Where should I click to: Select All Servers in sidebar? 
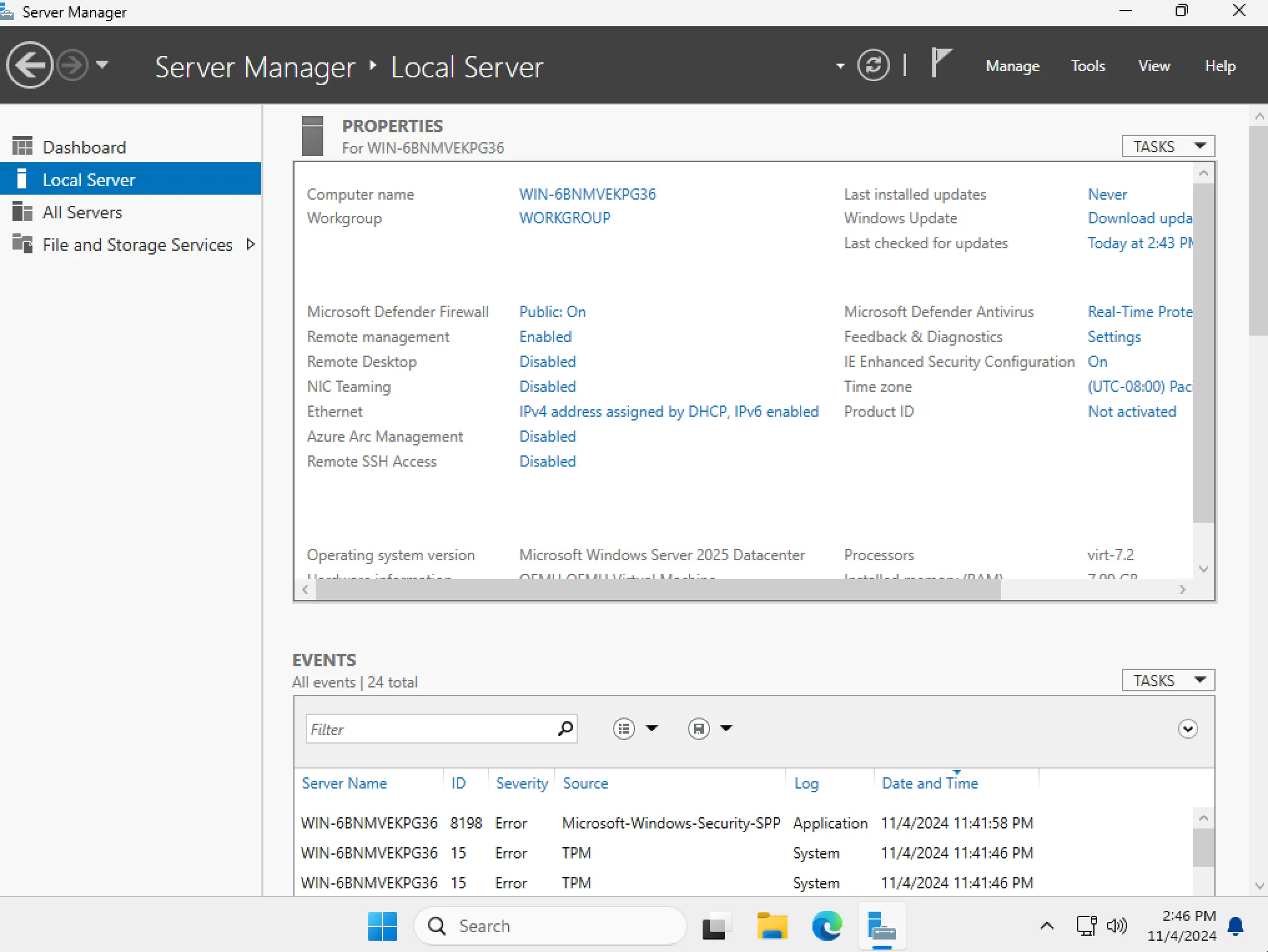pos(82,212)
